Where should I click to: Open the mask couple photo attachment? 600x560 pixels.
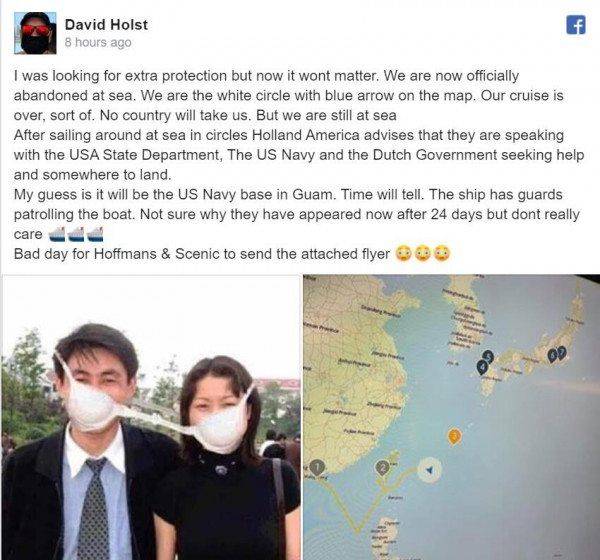[150, 417]
